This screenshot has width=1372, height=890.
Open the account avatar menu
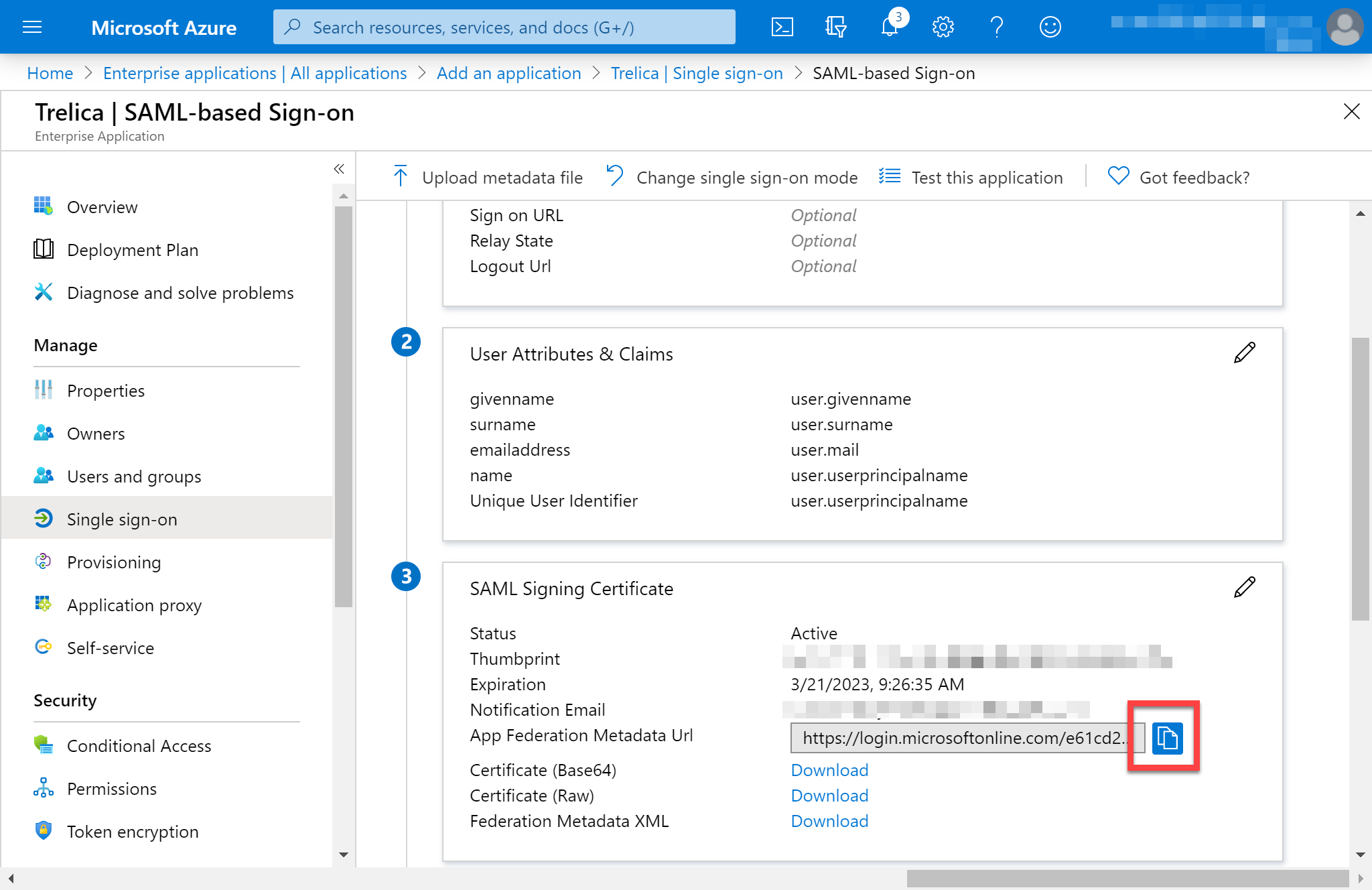point(1345,27)
